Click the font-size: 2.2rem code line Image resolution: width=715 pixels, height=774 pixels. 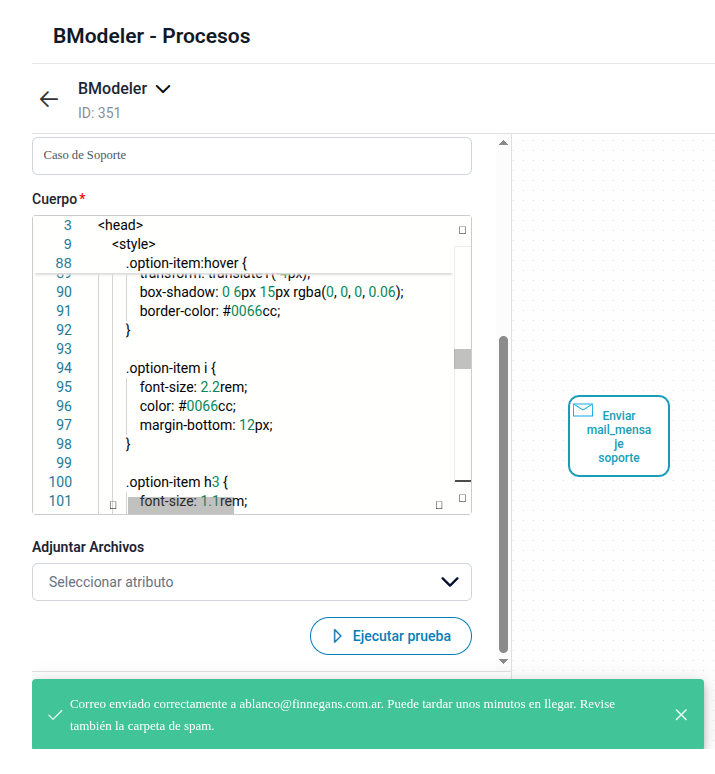194,387
